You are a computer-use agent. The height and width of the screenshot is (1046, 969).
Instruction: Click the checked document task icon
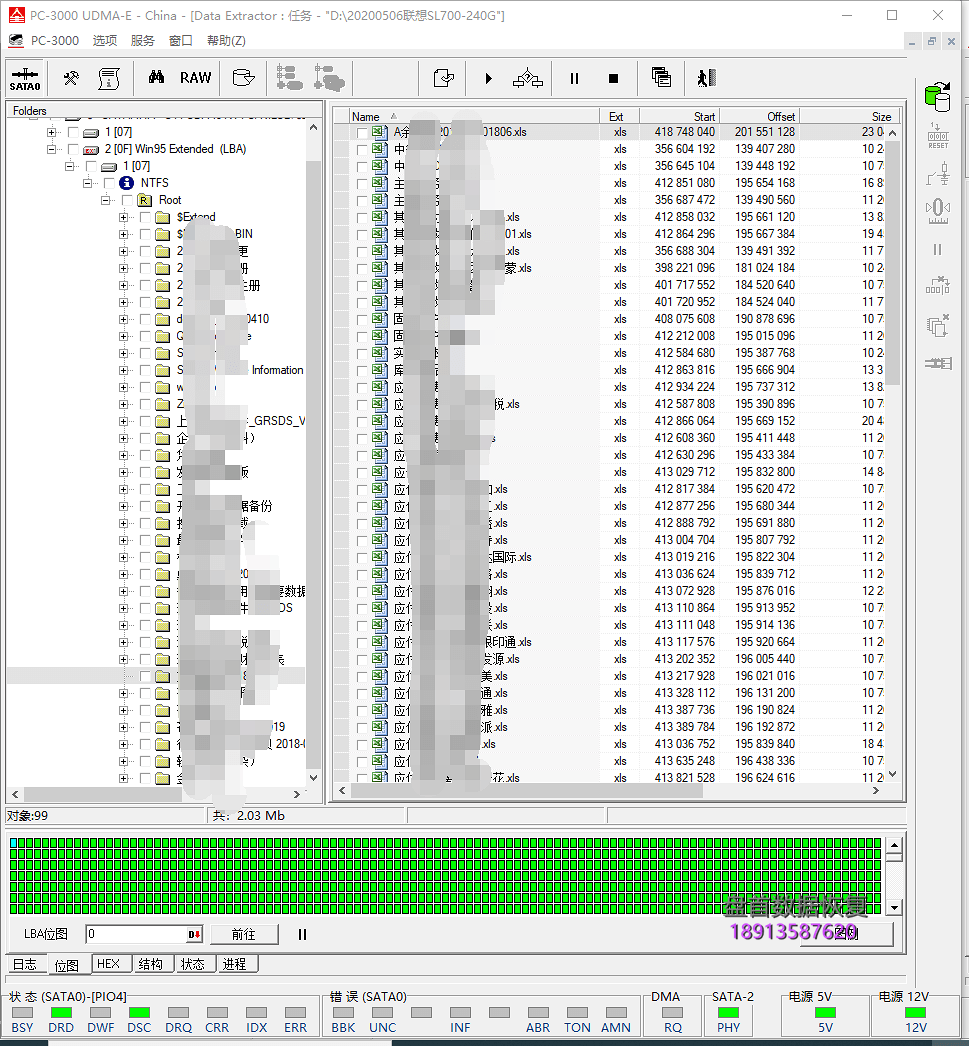443,79
